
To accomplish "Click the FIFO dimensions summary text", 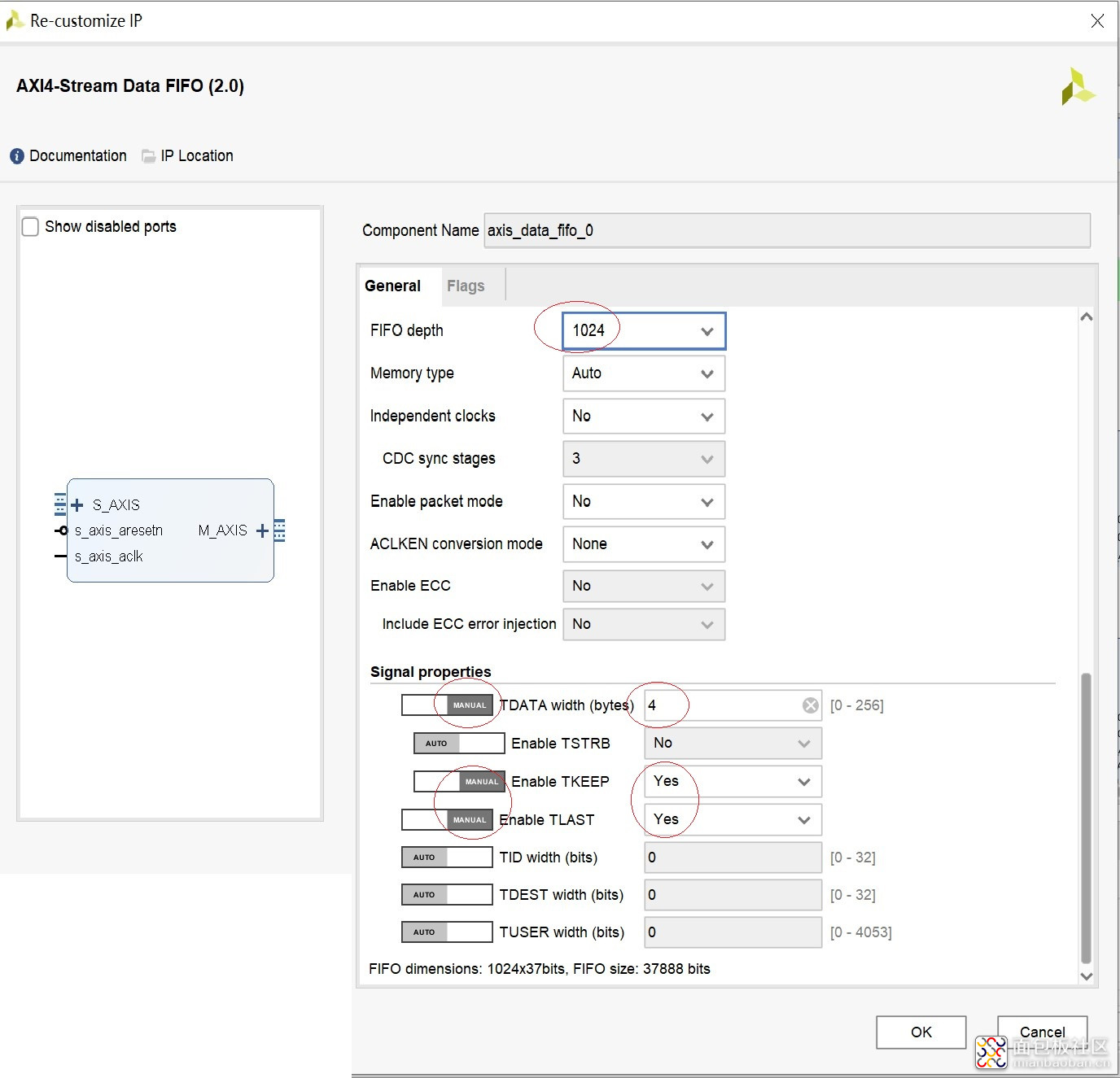I will pyautogui.click(x=540, y=969).
